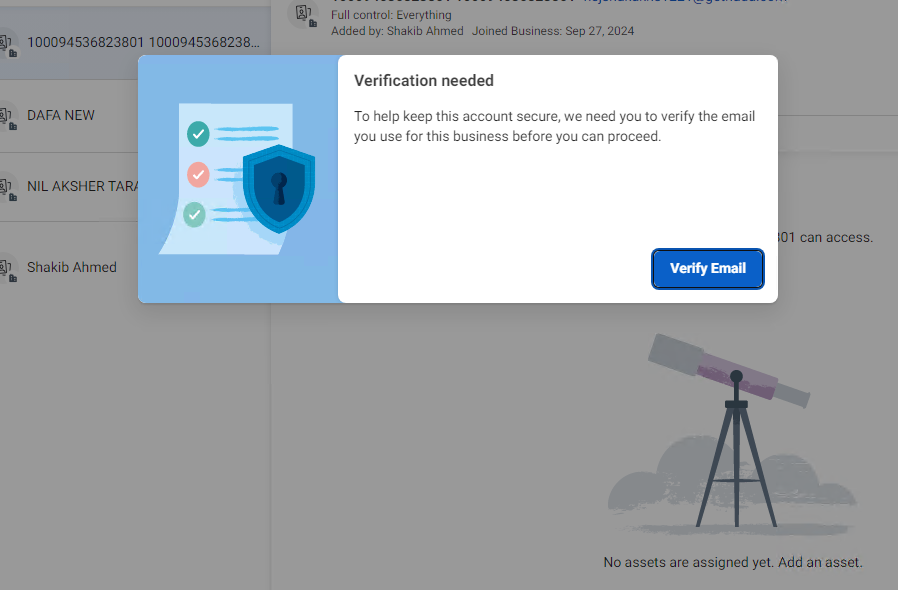Image resolution: width=898 pixels, height=590 pixels.
Task: Click the "Full control: Everything" label
Action: 391,16
